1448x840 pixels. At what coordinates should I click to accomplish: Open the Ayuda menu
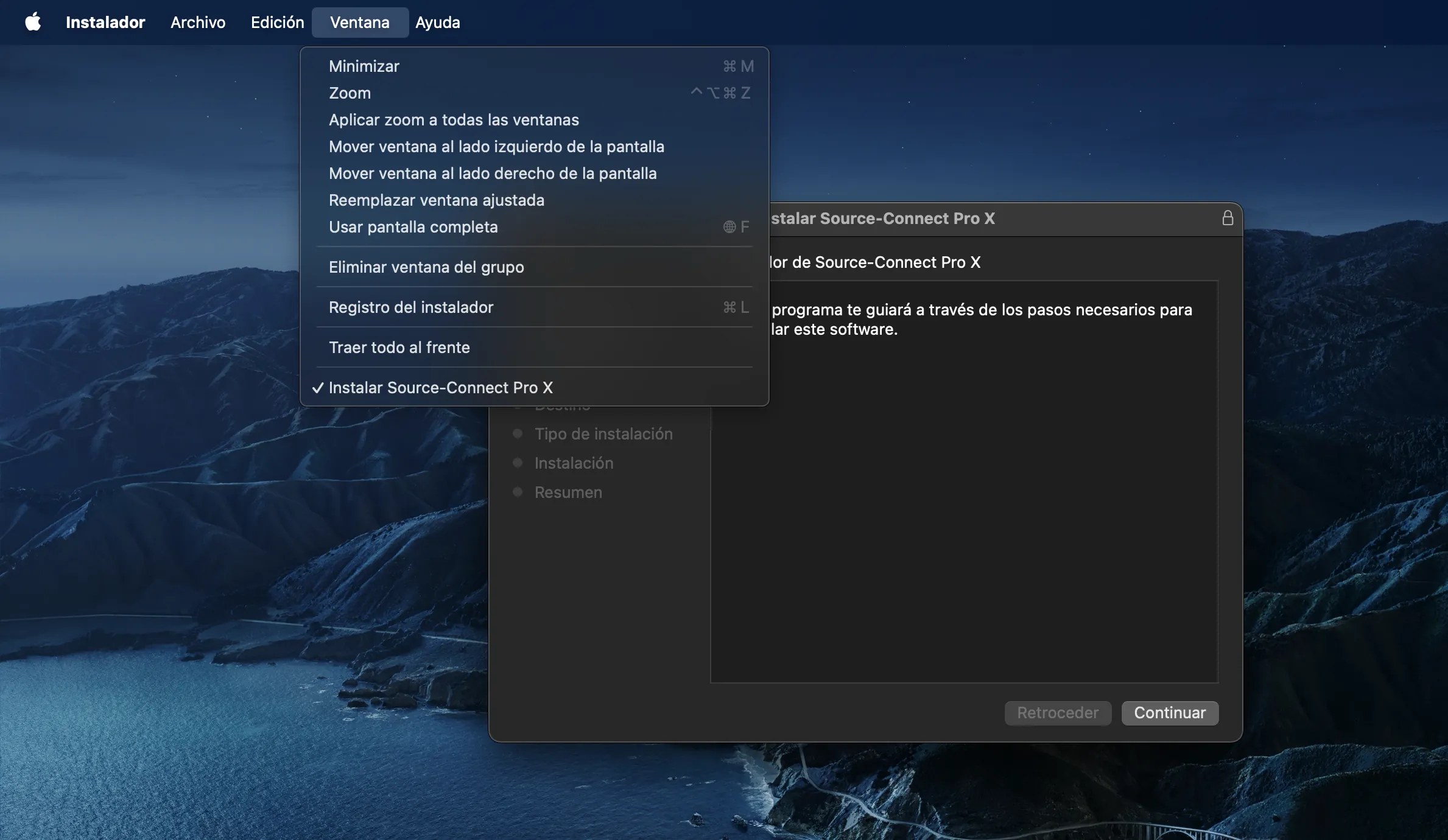click(438, 22)
